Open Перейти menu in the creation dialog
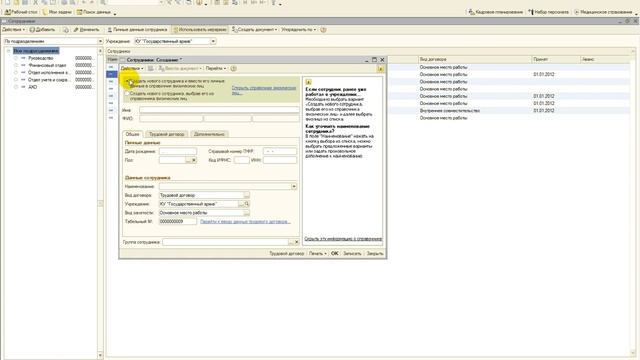The image size is (640, 360). click(x=216, y=69)
